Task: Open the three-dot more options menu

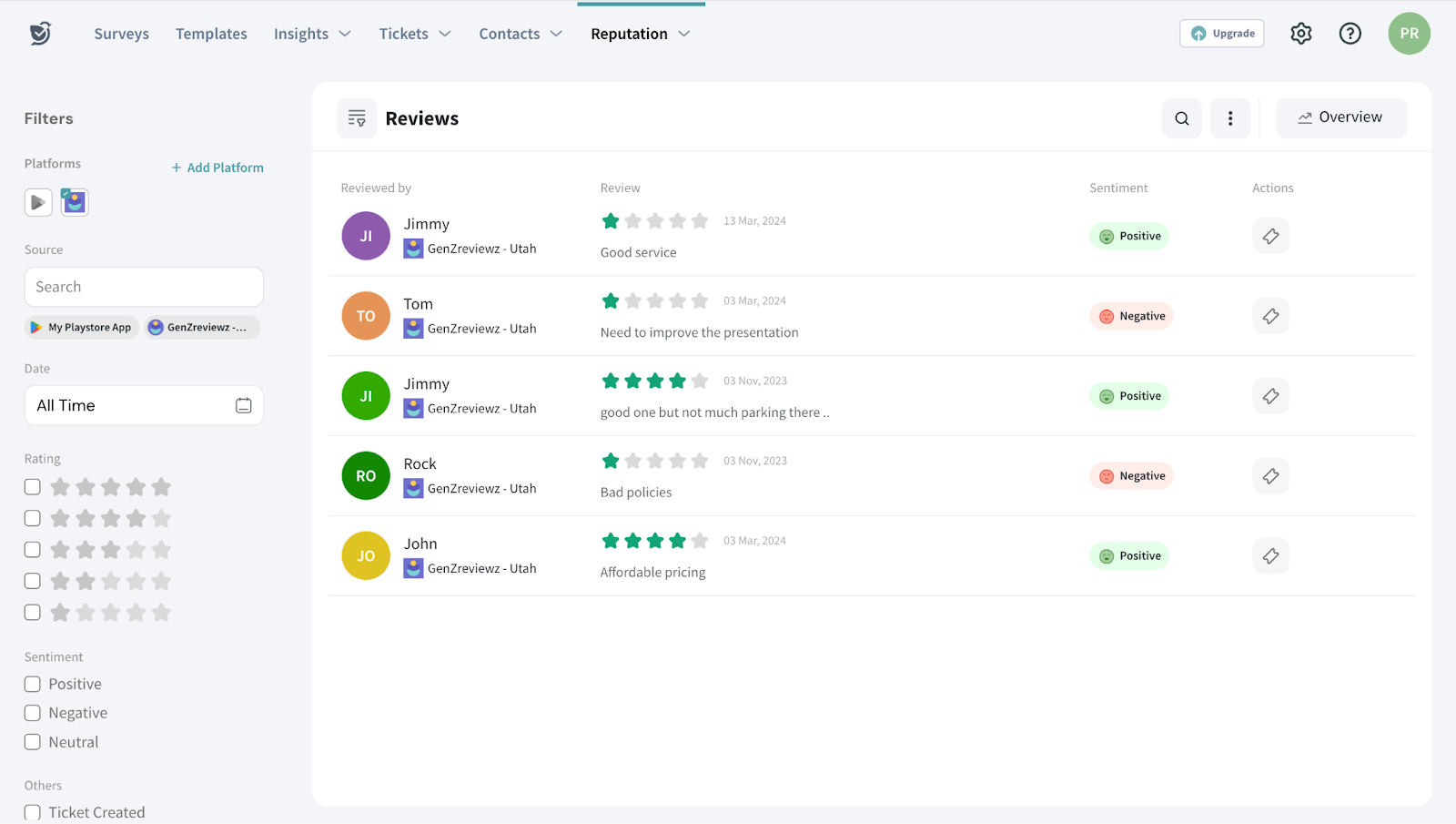Action: point(1229,118)
